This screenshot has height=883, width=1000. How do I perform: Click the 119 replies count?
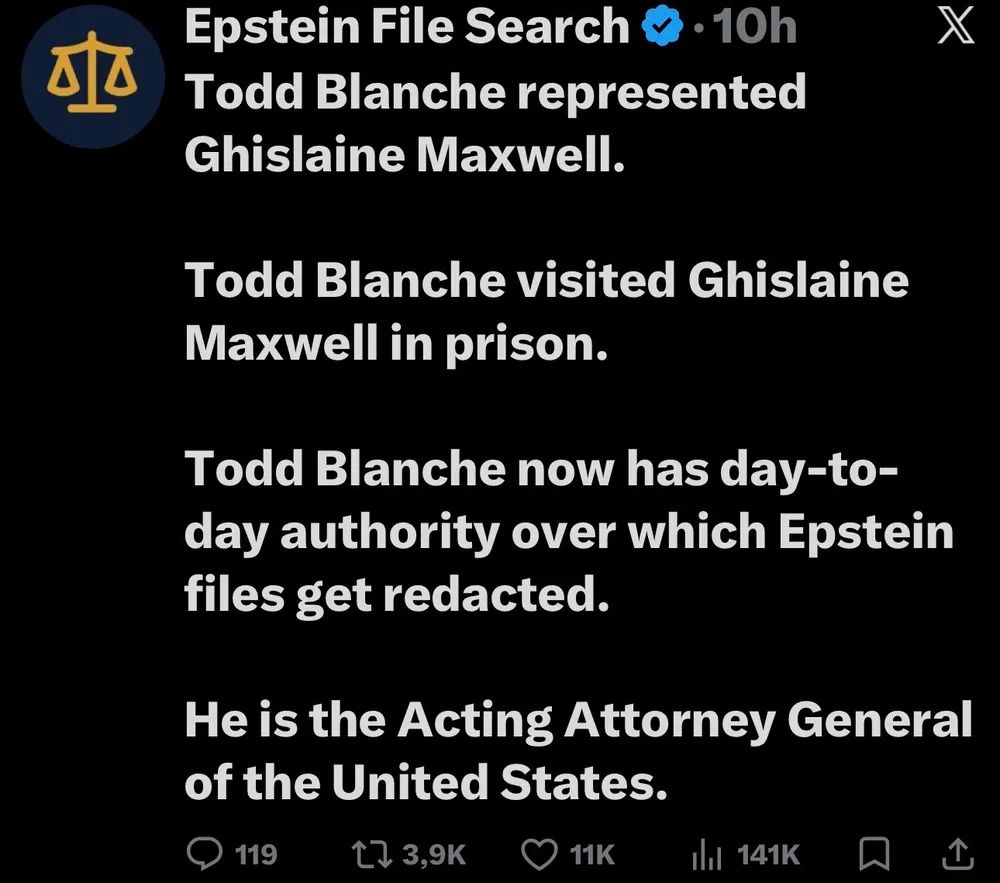(x=254, y=853)
